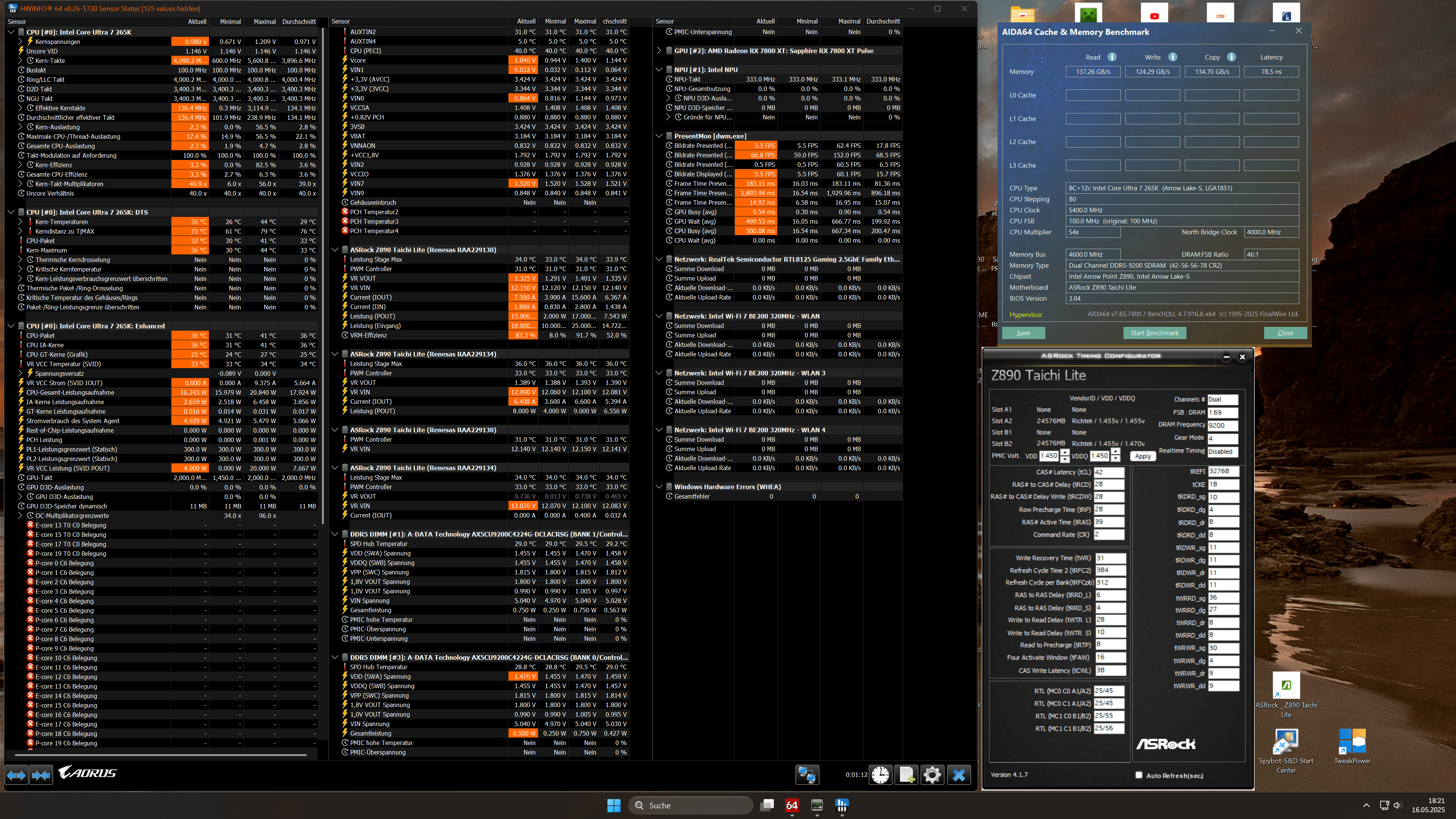Collapse the PresentMon [dwm.exe] section

coord(659,136)
